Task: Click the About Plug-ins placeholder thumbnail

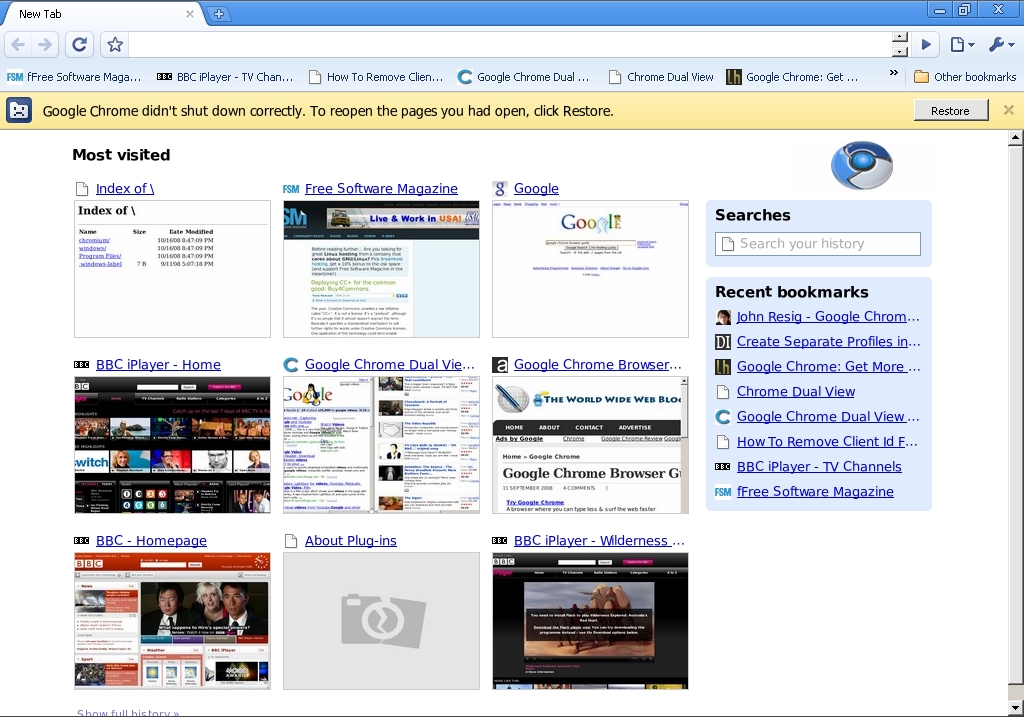Action: [381, 622]
